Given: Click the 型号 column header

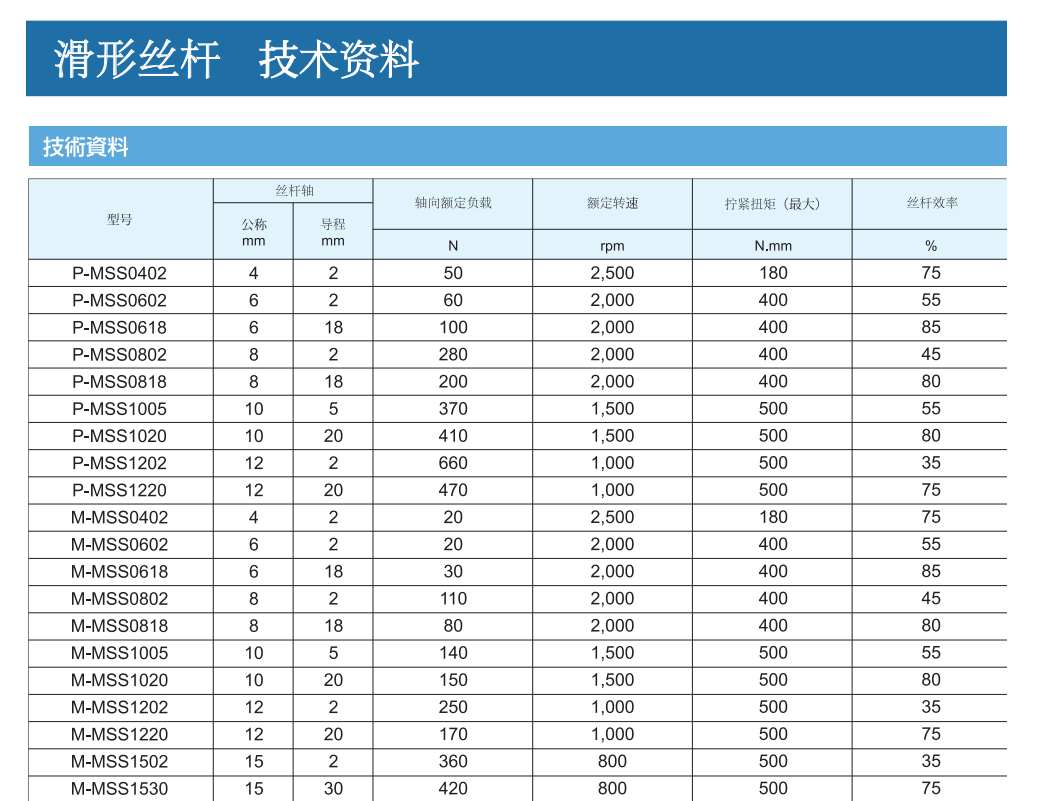Looking at the screenshot, I should [120, 219].
